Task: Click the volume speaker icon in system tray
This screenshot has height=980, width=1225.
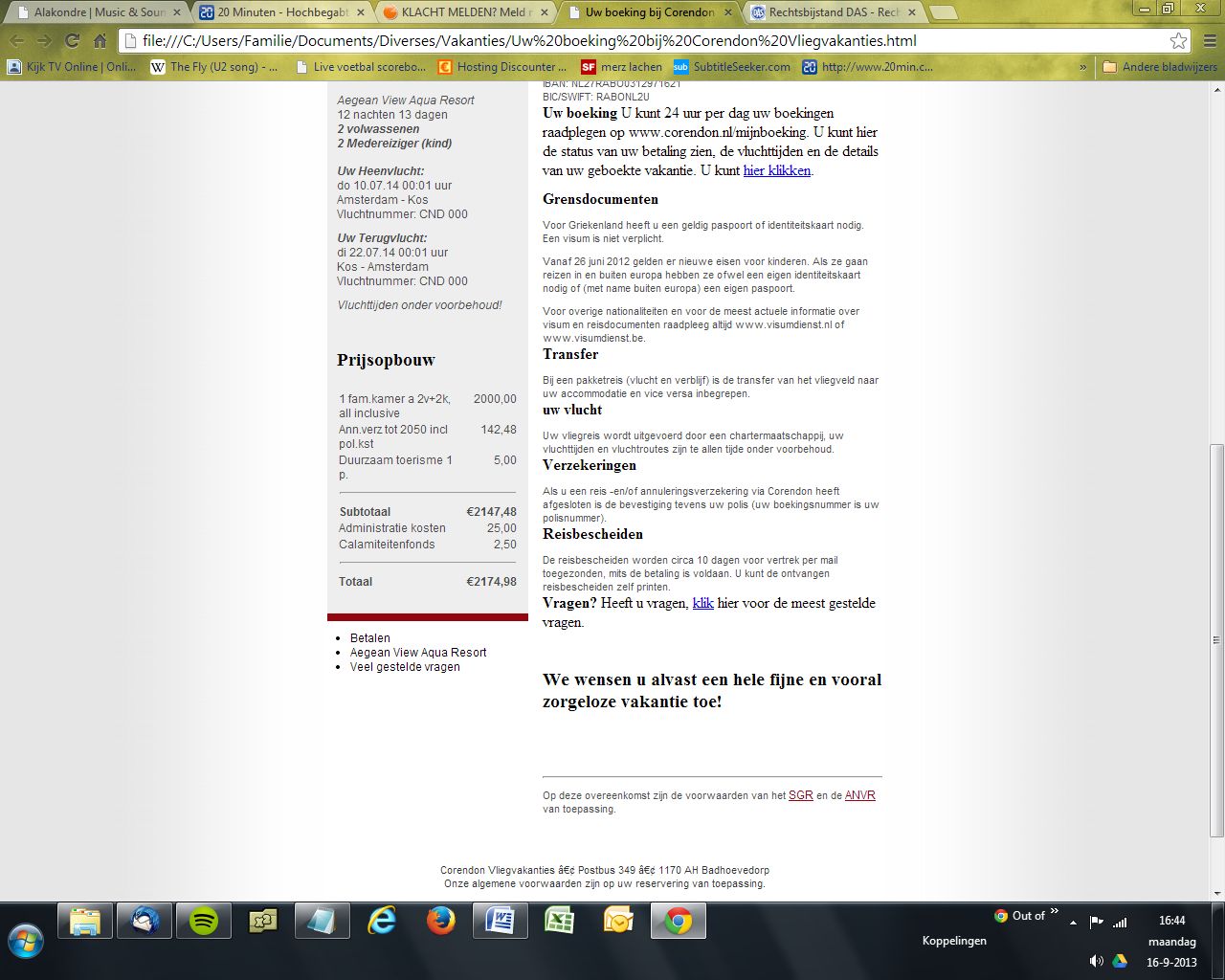Action: point(1097,962)
